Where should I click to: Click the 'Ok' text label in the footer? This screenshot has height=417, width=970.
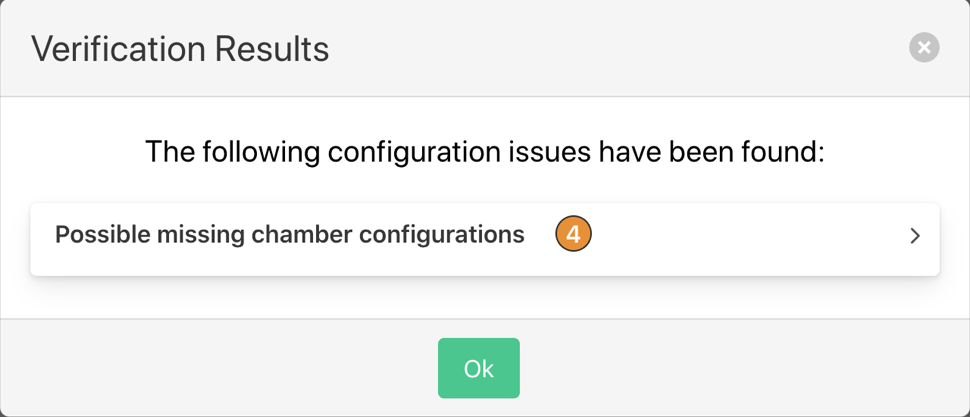[x=479, y=368]
